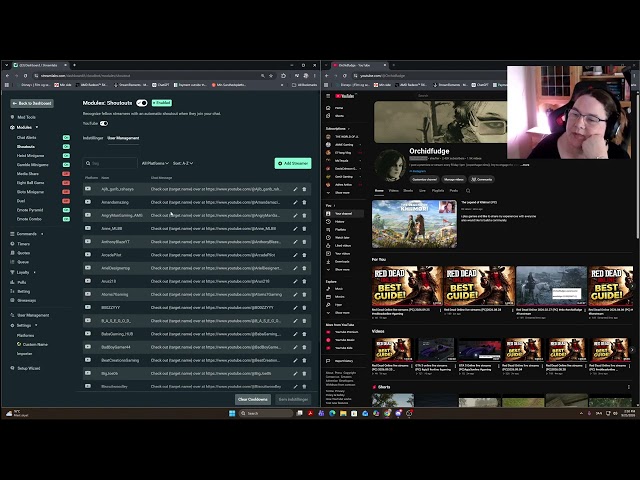Toggle Chat Alerts module On badge

pos(66,138)
